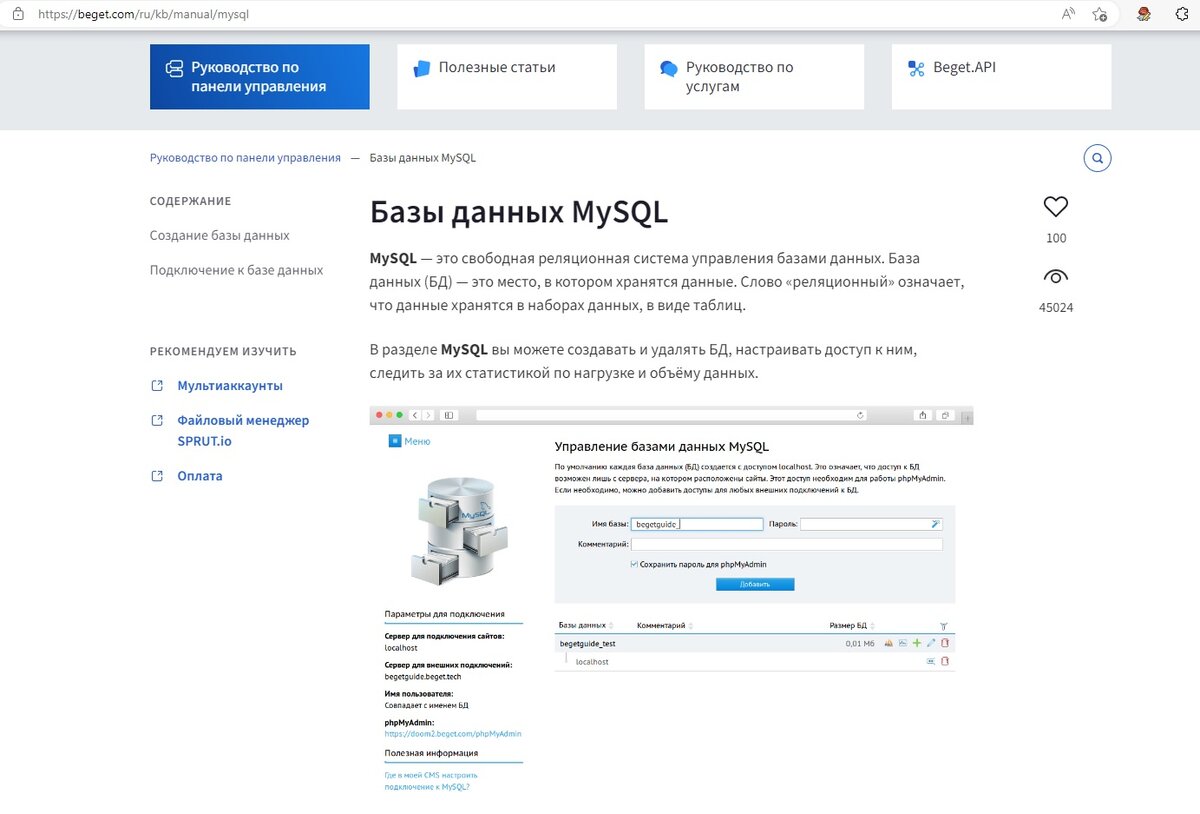Viewport: 1200px width, 814px height.
Task: Click the Beget.API nodes icon
Action: click(916, 68)
